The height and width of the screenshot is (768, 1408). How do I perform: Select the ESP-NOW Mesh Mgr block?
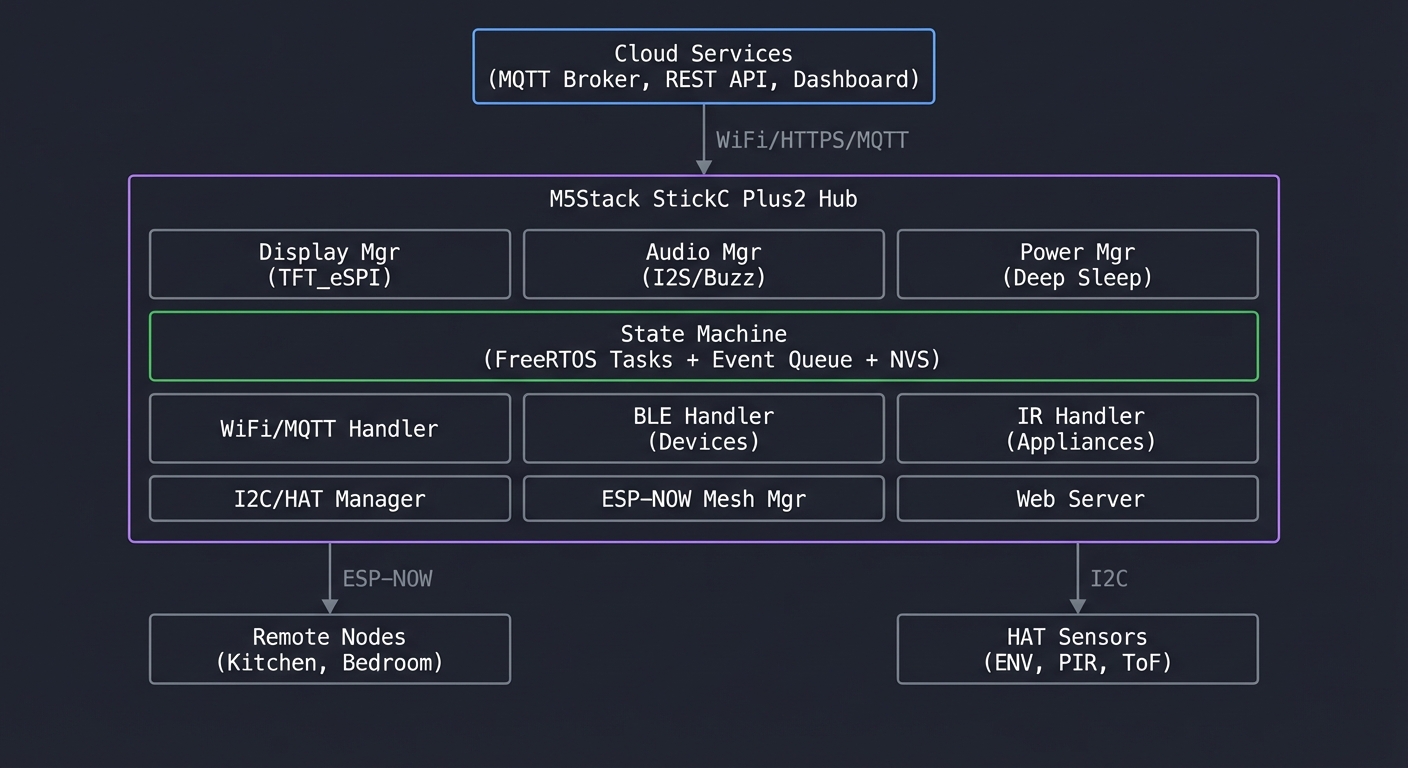pyautogui.click(x=703, y=498)
